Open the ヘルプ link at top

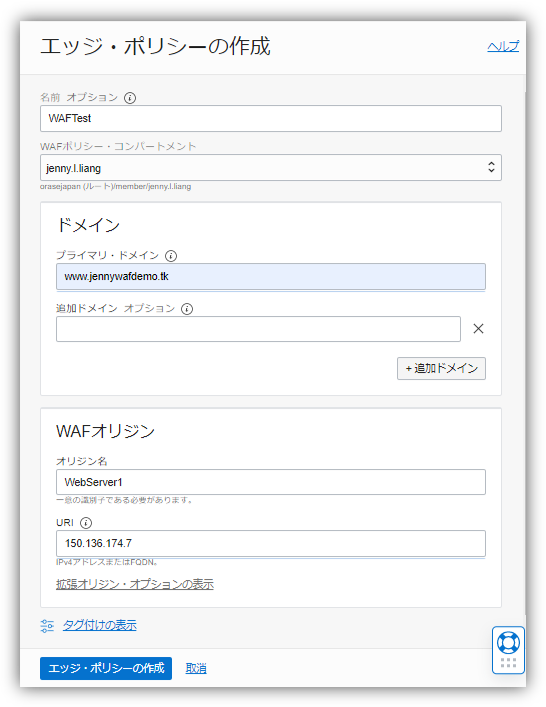[x=503, y=46]
